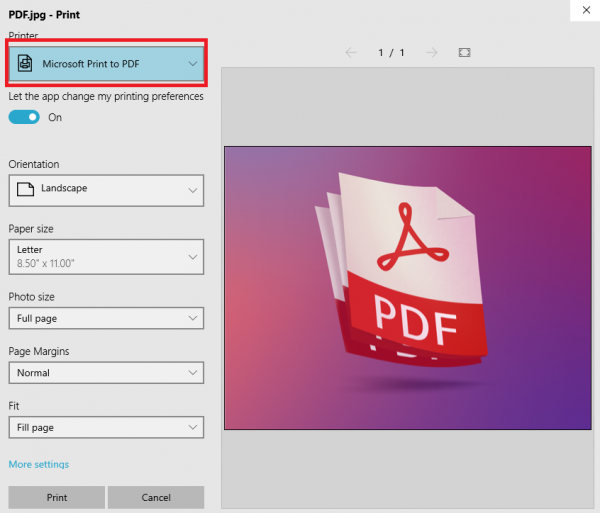This screenshot has height=513, width=600.
Task: Click the PDF image print preview
Action: coord(408,288)
